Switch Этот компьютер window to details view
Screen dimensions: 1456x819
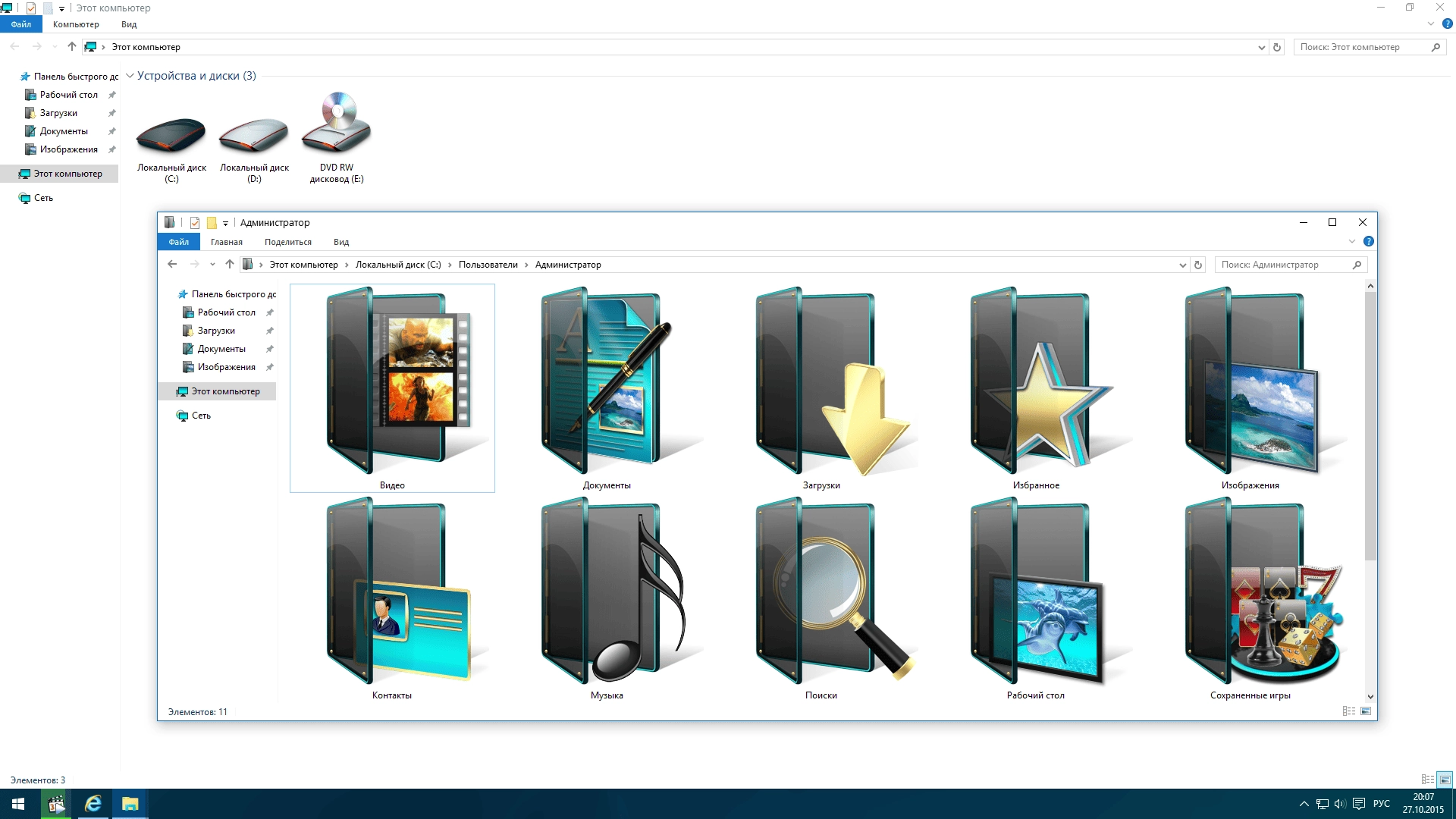1428,779
